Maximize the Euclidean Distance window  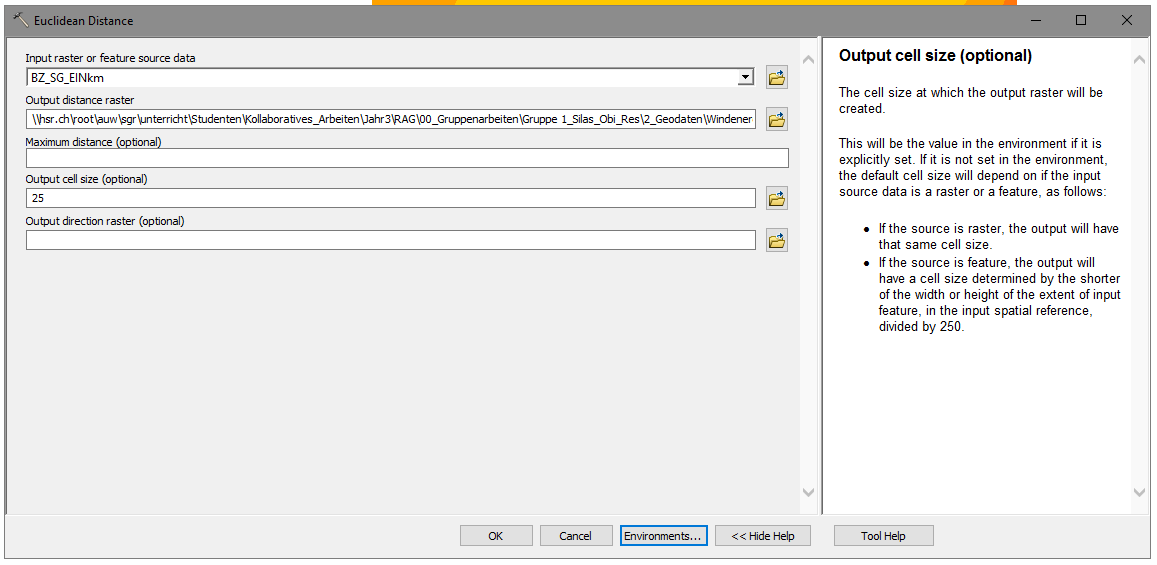(x=1081, y=20)
